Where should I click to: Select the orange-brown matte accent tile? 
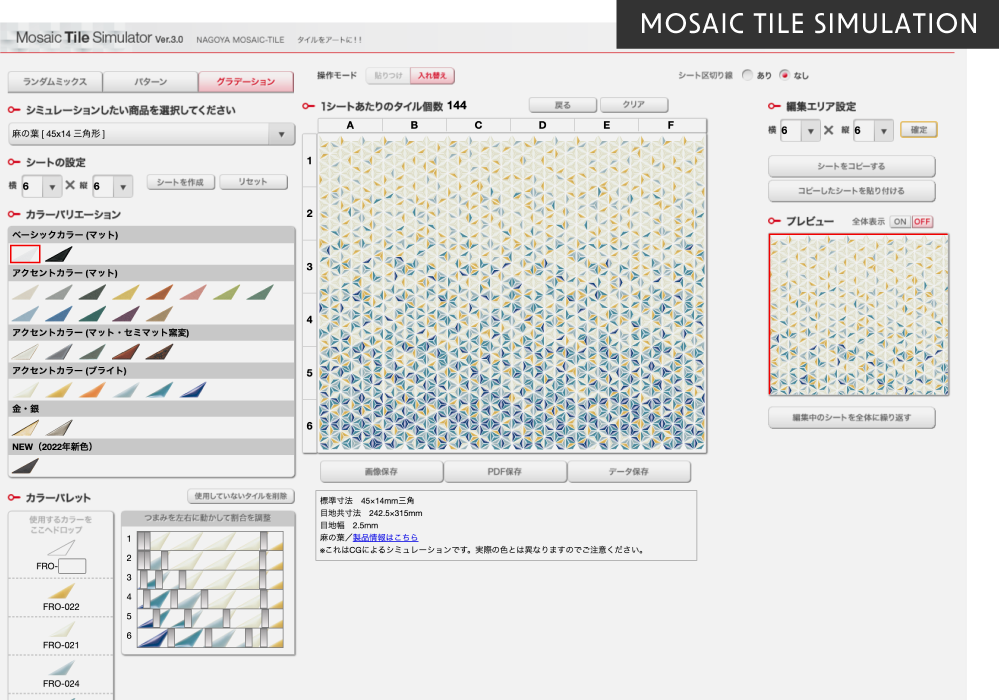(x=159, y=292)
